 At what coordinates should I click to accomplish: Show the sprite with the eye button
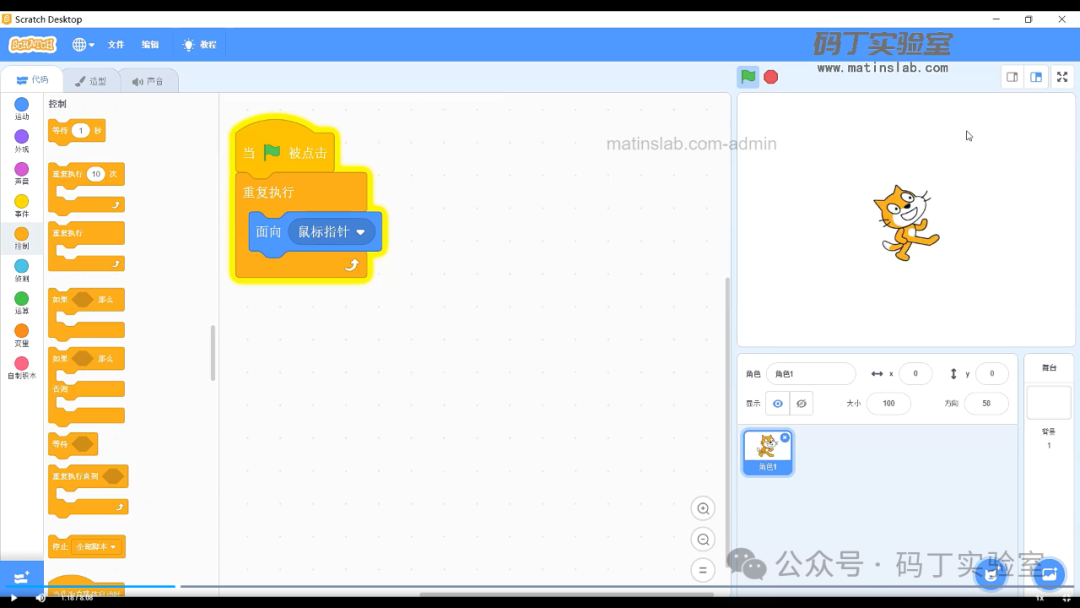pos(778,403)
